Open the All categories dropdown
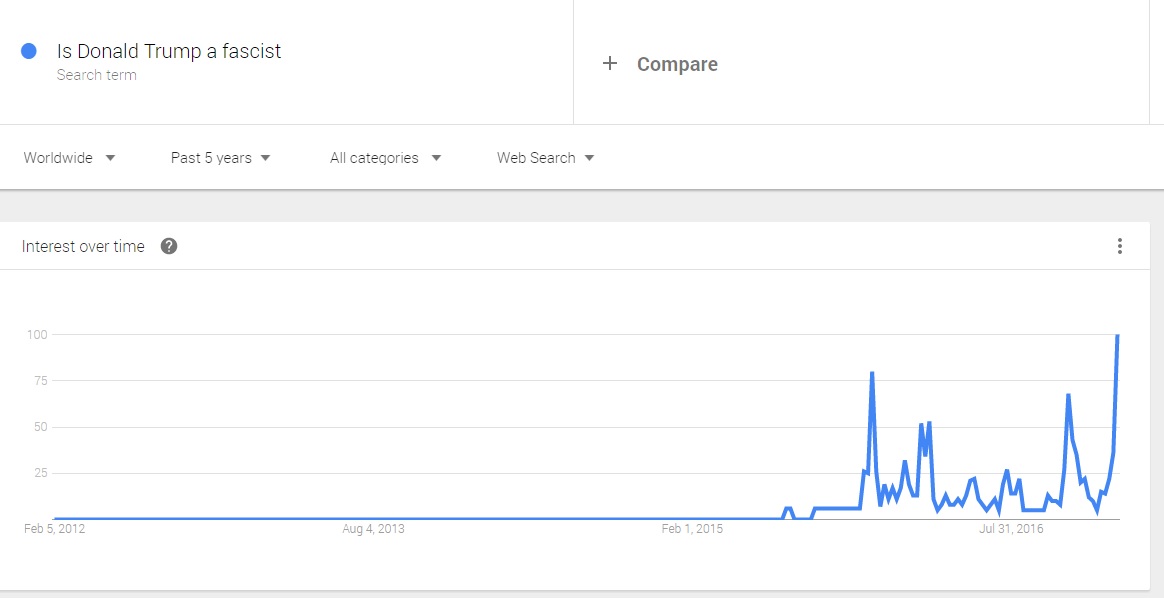Viewport: 1164px width, 598px height. pos(385,158)
